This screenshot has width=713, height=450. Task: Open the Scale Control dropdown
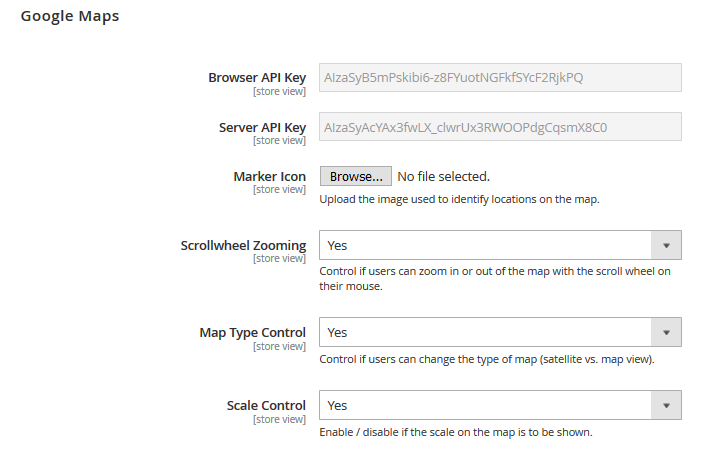[500, 405]
